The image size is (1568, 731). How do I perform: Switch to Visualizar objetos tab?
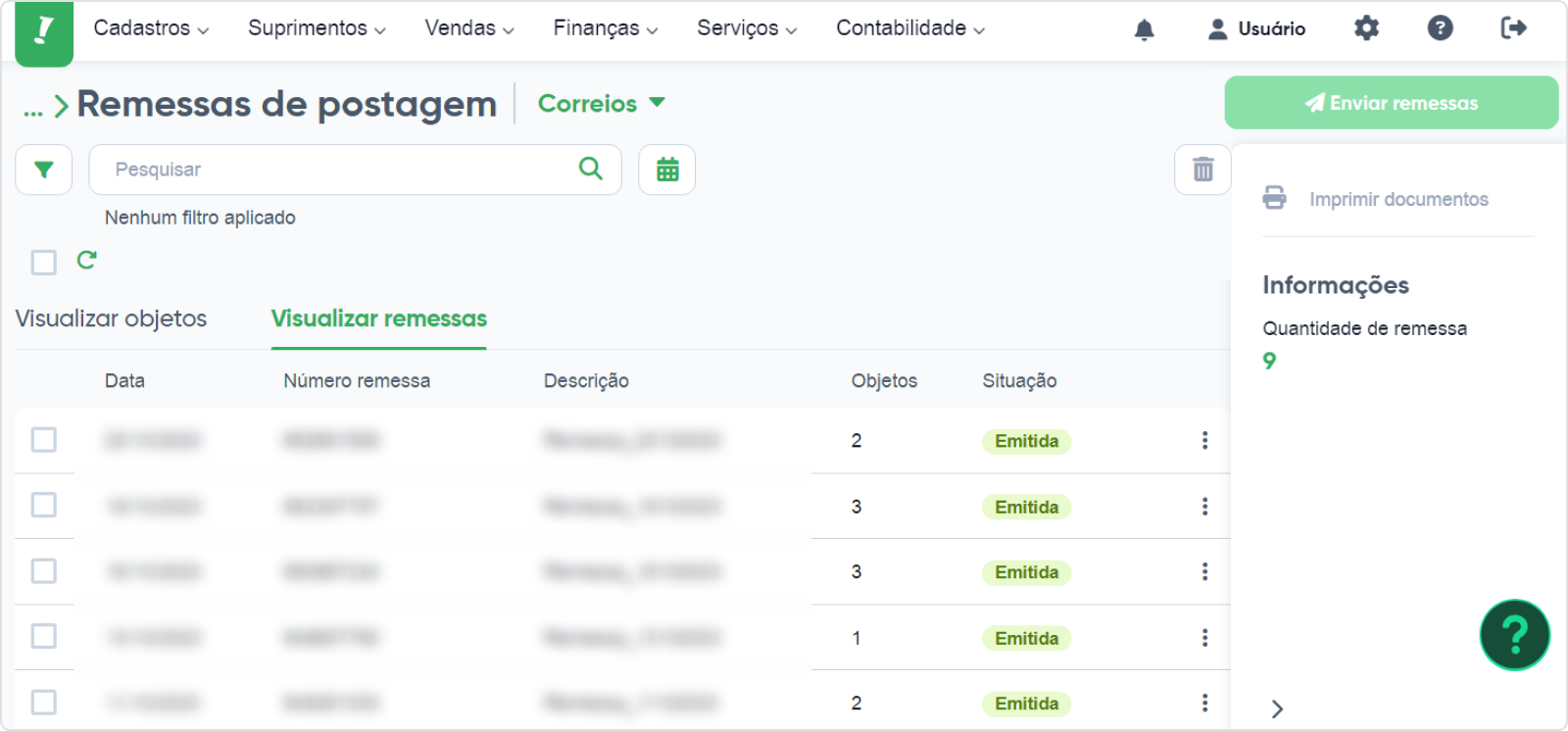[x=111, y=318]
